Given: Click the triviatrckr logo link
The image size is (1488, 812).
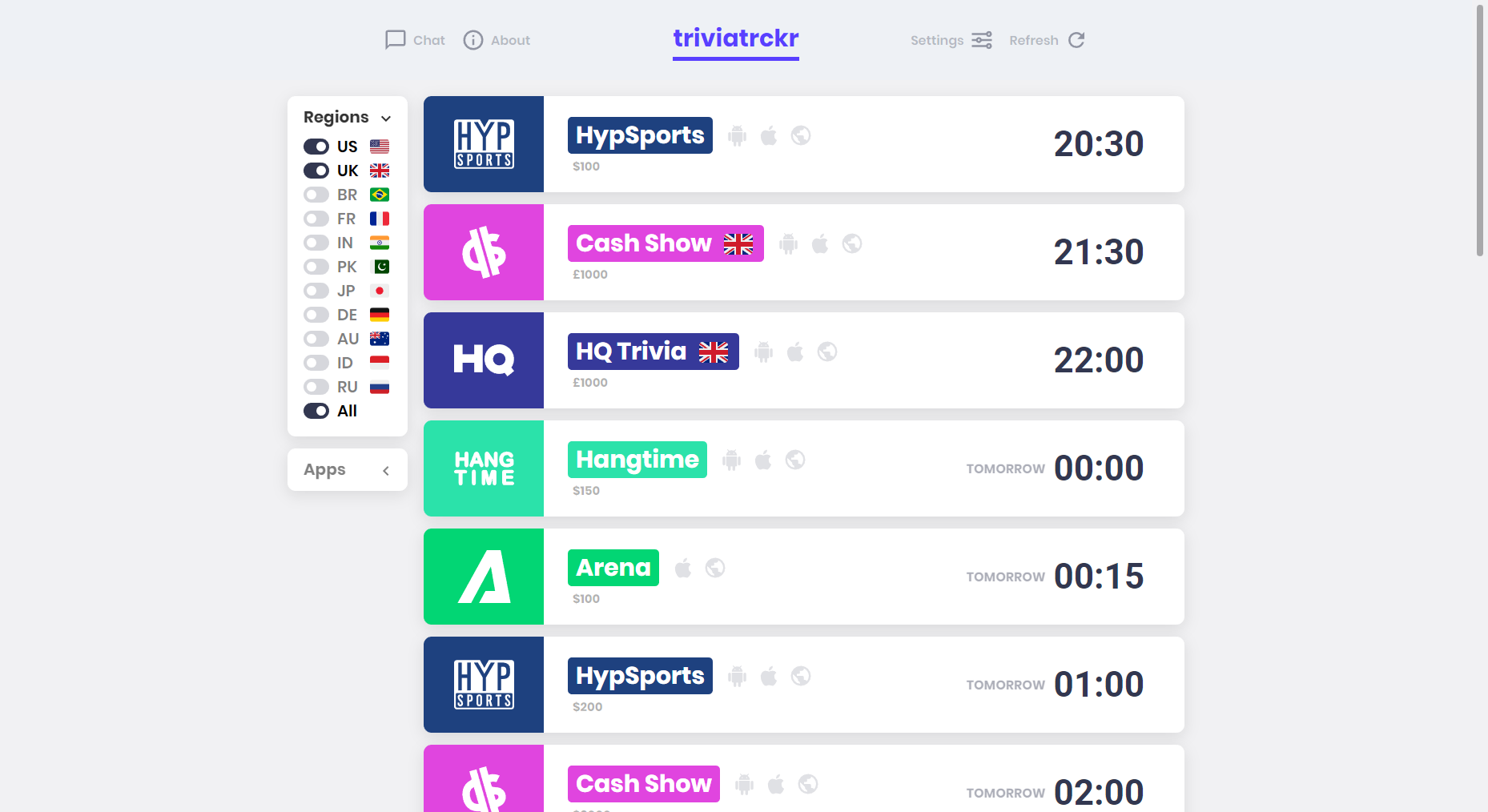Looking at the screenshot, I should coord(734,39).
